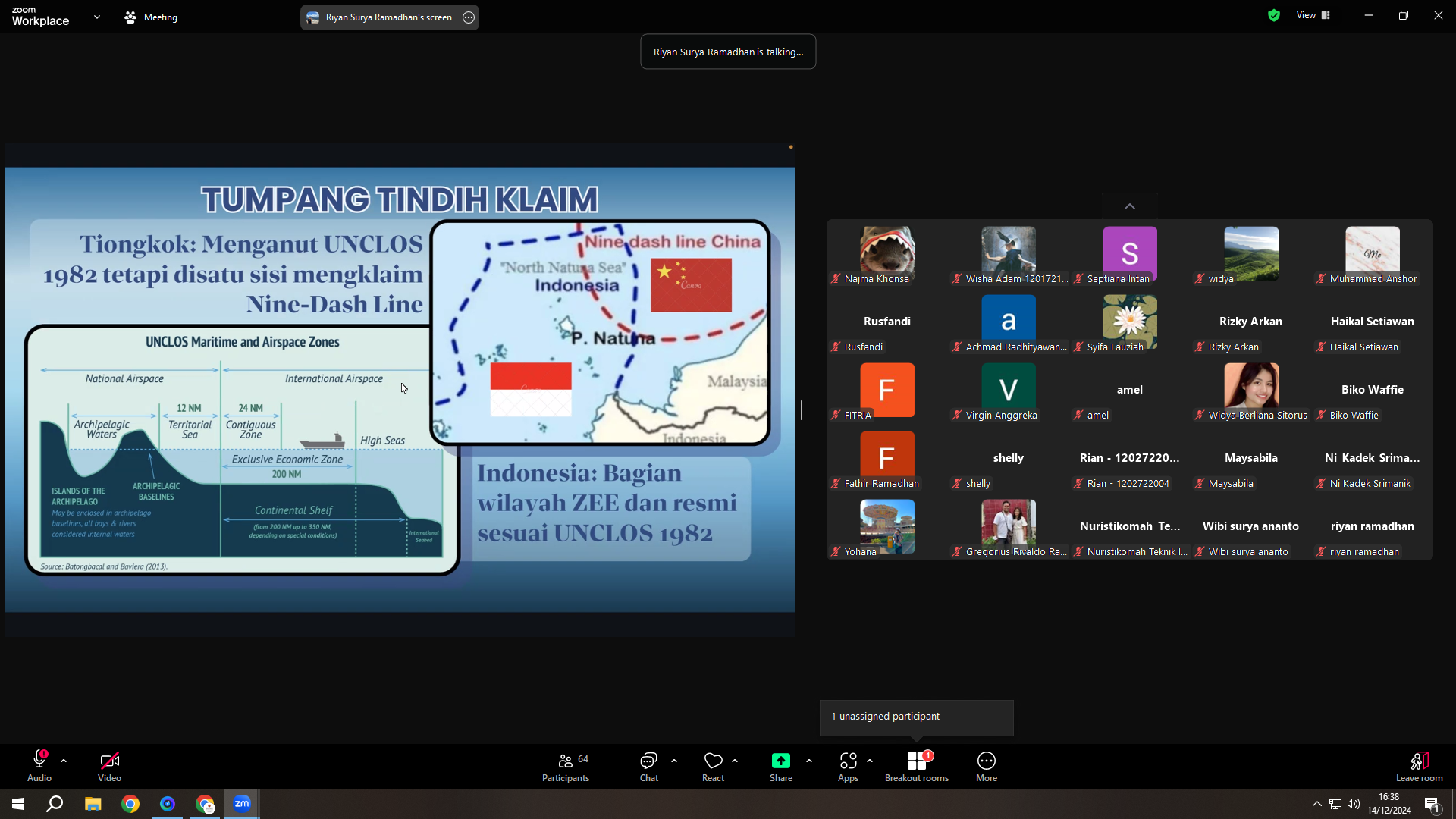
Task: Click the Riyan Surya Ramadhan's screen tab
Action: point(389,17)
